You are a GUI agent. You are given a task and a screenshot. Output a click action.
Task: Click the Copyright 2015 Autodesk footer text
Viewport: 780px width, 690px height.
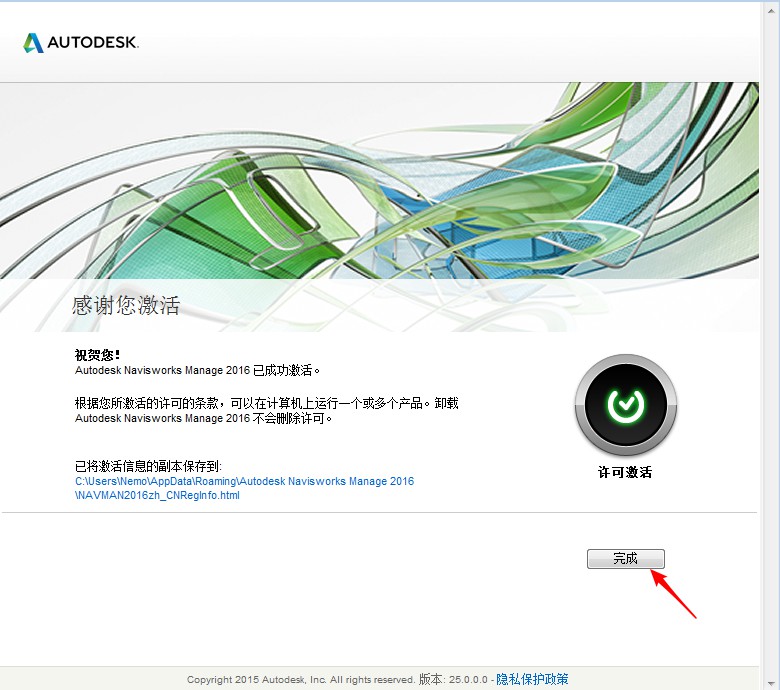(300, 680)
